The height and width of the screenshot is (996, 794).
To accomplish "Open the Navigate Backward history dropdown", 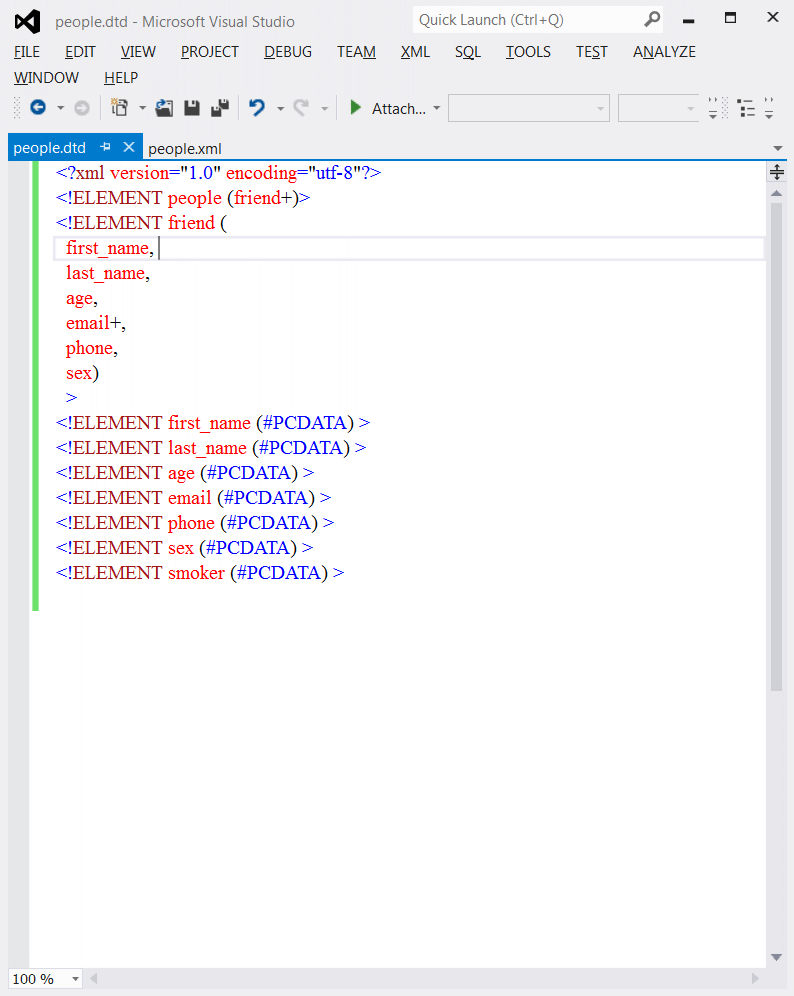I will [x=60, y=109].
